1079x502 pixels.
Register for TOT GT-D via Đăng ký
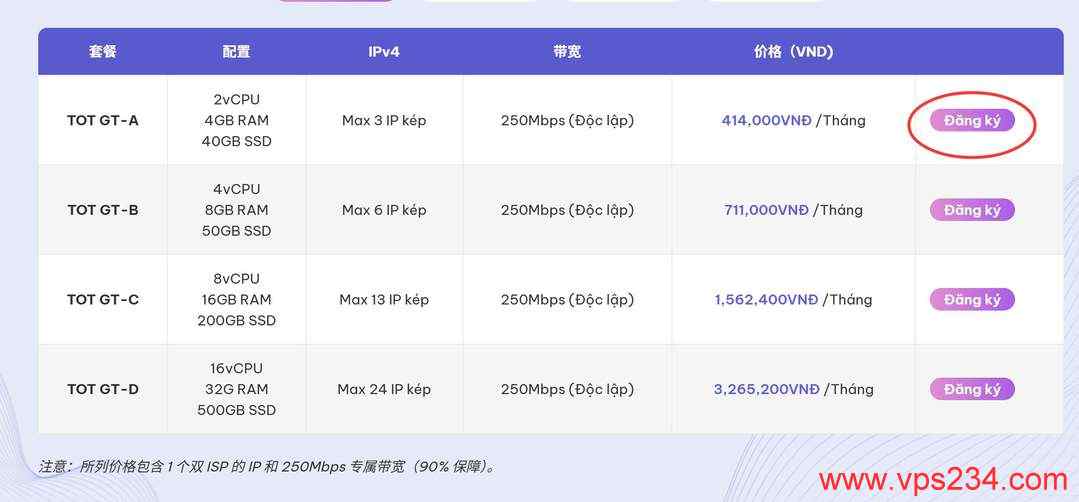point(972,389)
